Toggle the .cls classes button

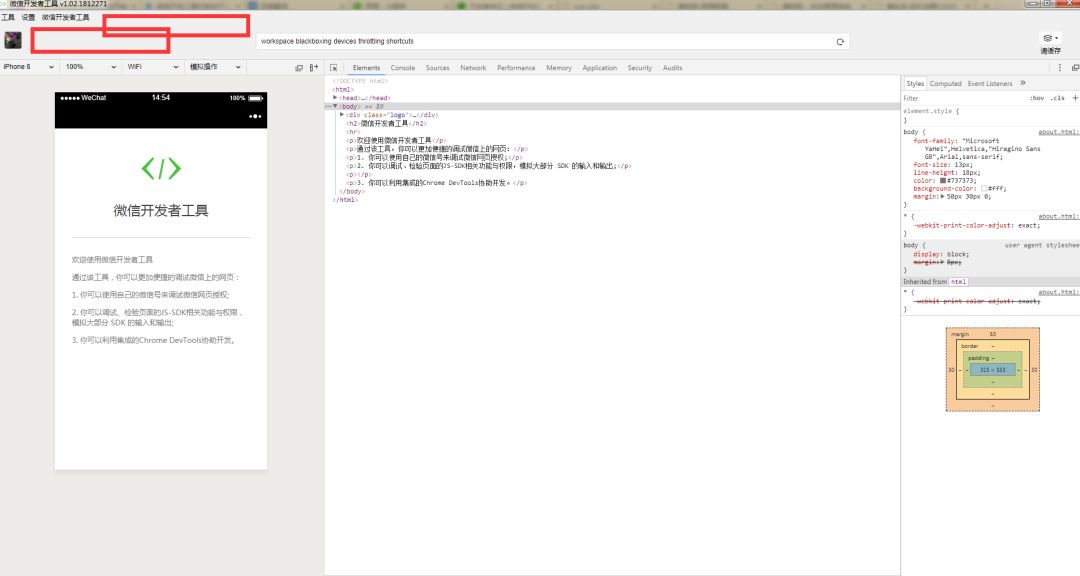1058,99
